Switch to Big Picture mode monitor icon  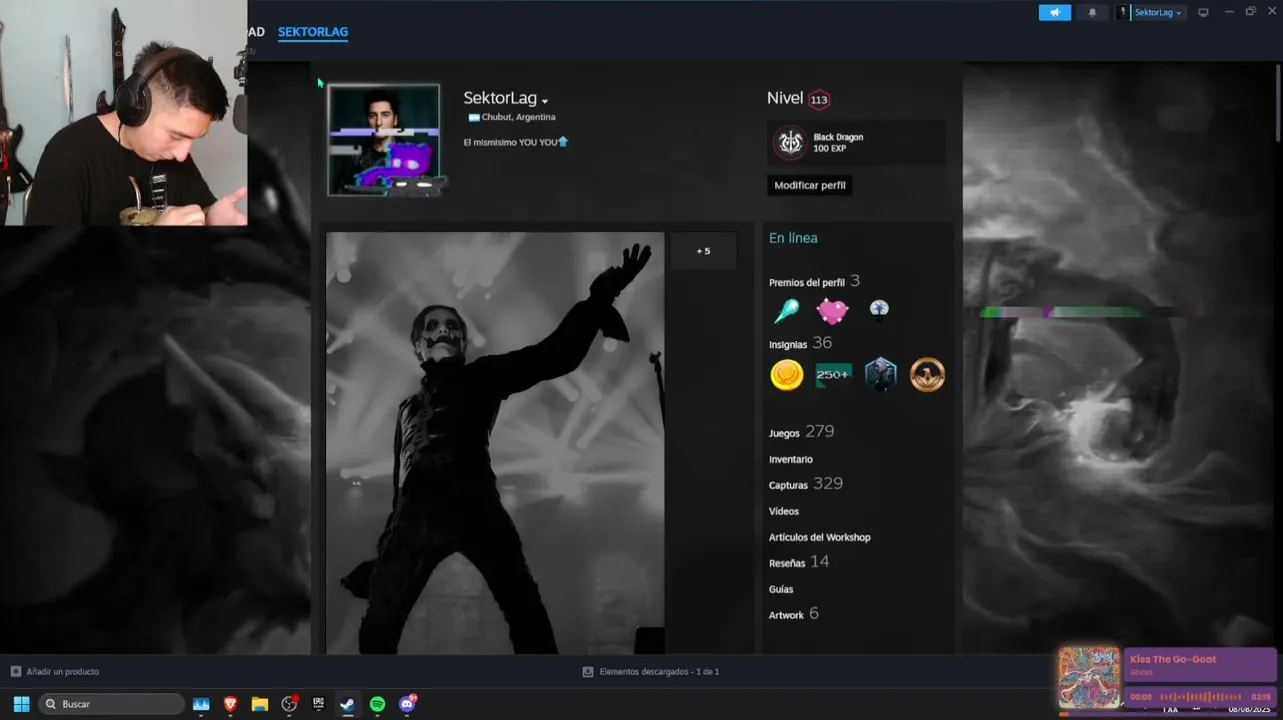tap(1203, 12)
